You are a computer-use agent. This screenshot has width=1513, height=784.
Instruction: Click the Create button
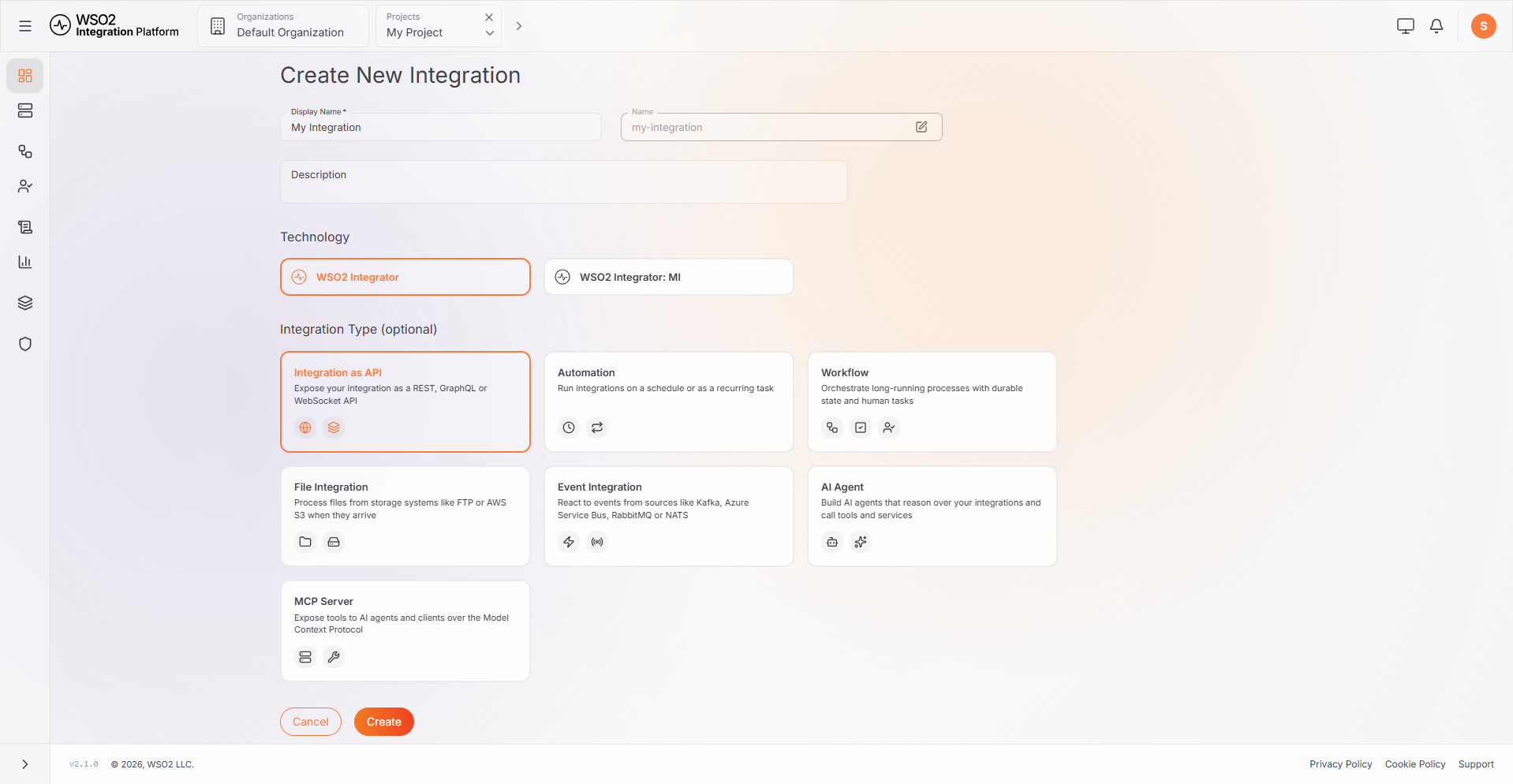coord(384,722)
